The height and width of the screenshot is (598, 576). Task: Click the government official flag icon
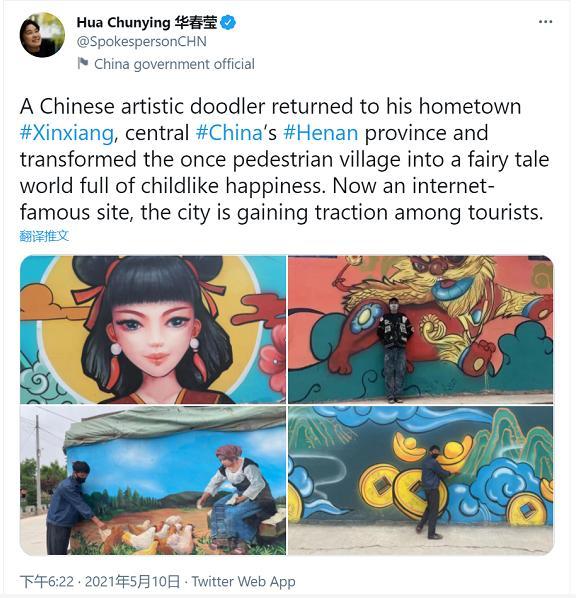click(x=82, y=63)
